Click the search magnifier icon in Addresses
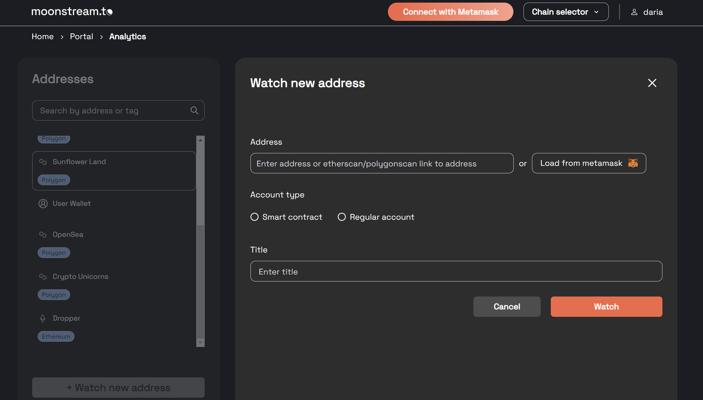Viewport: 703px width, 400px height. click(194, 110)
